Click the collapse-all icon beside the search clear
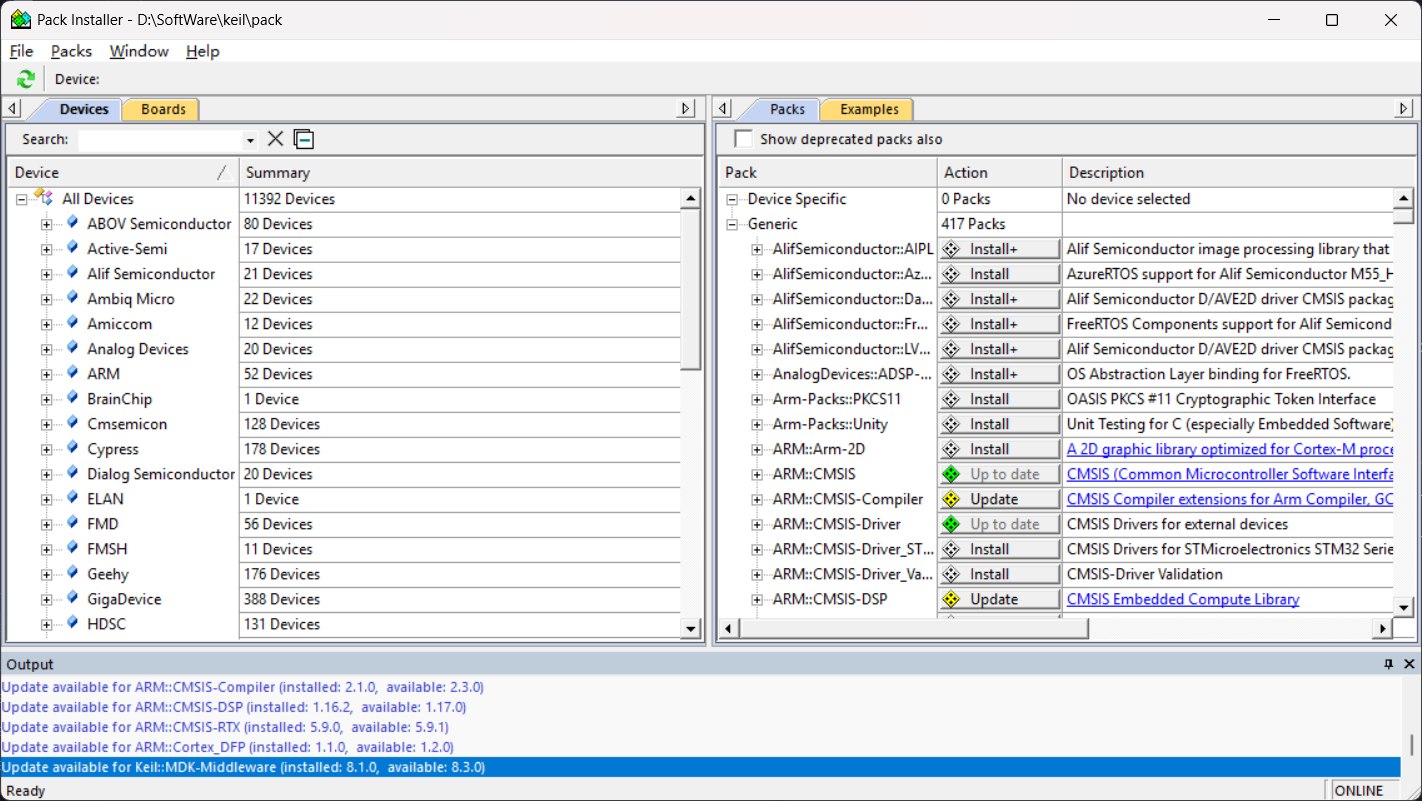 click(x=304, y=139)
